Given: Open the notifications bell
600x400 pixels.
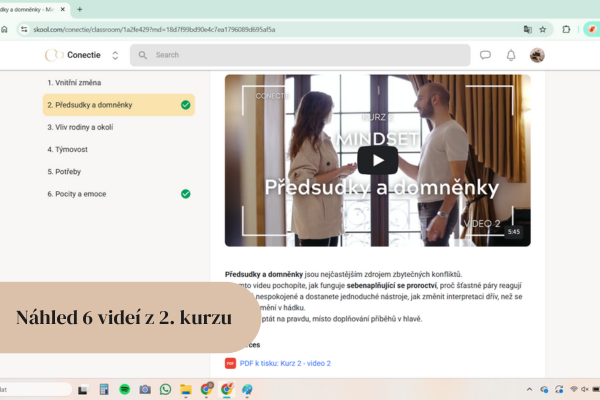Looking at the screenshot, I should (x=511, y=55).
